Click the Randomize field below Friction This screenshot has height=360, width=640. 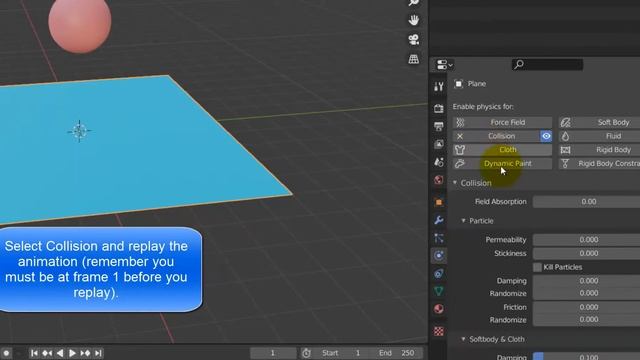coord(587,320)
